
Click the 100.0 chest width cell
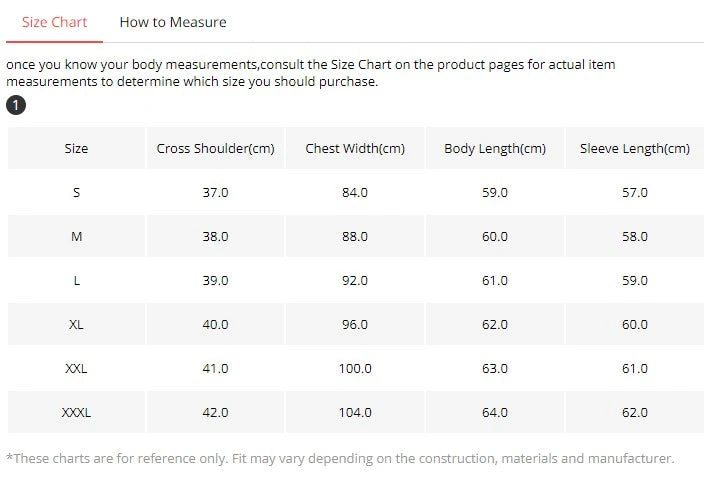355,368
